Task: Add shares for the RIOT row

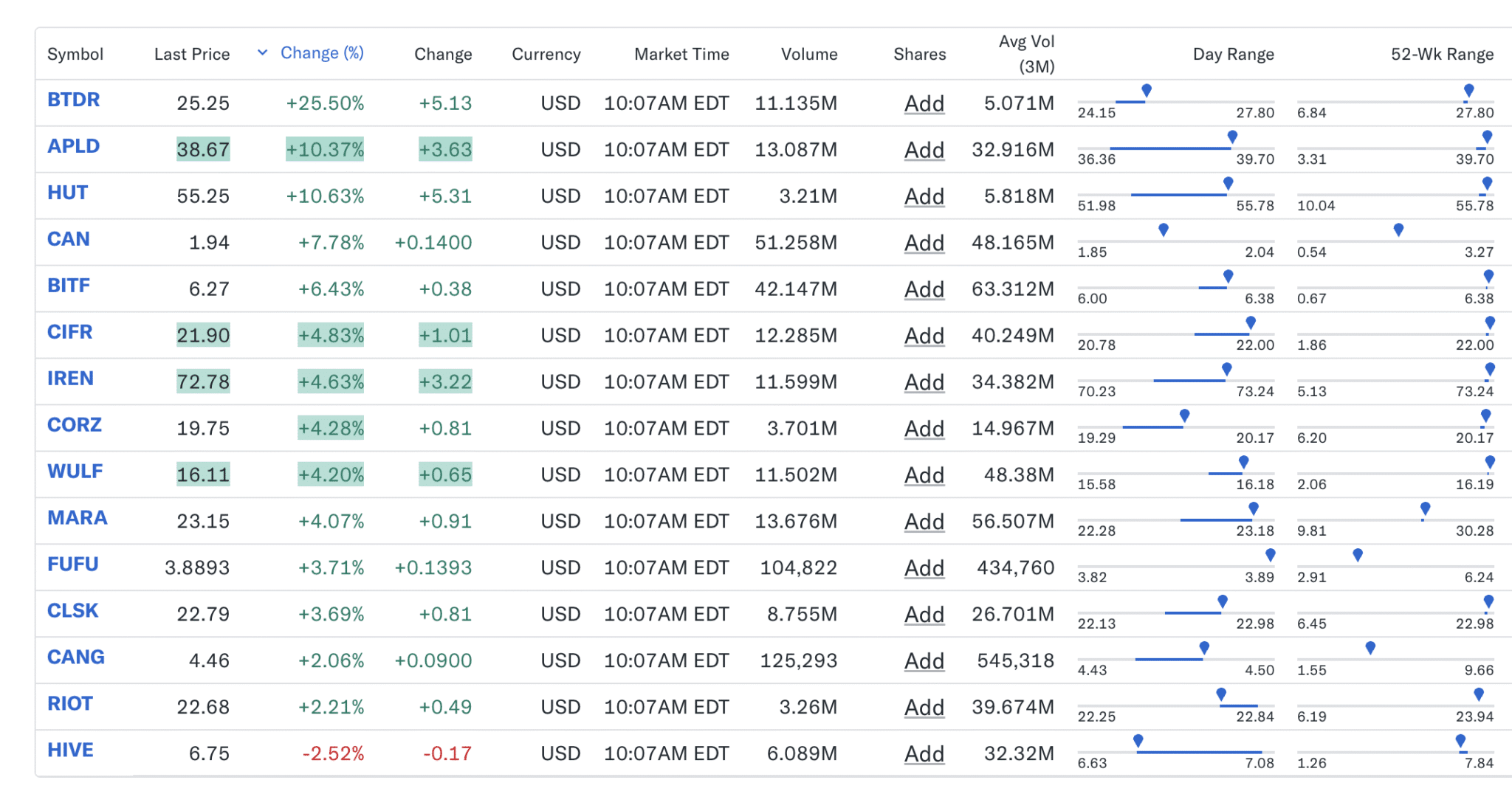Action: (924, 707)
